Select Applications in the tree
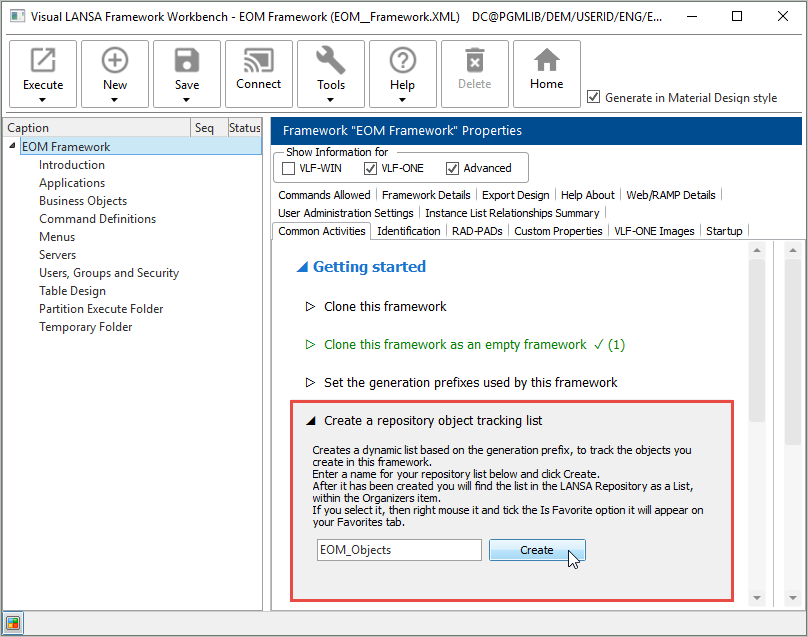Screen dimensions: 808x637 point(72,183)
